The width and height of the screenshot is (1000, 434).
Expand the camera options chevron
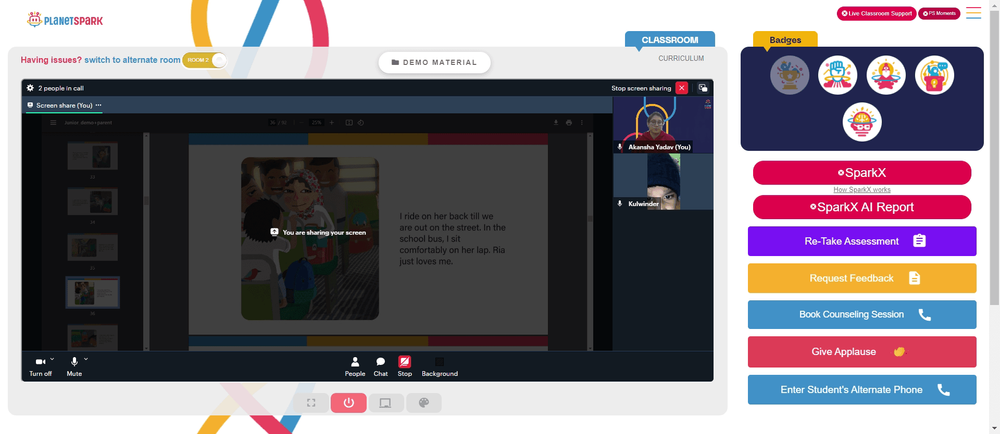pyautogui.click(x=52, y=358)
